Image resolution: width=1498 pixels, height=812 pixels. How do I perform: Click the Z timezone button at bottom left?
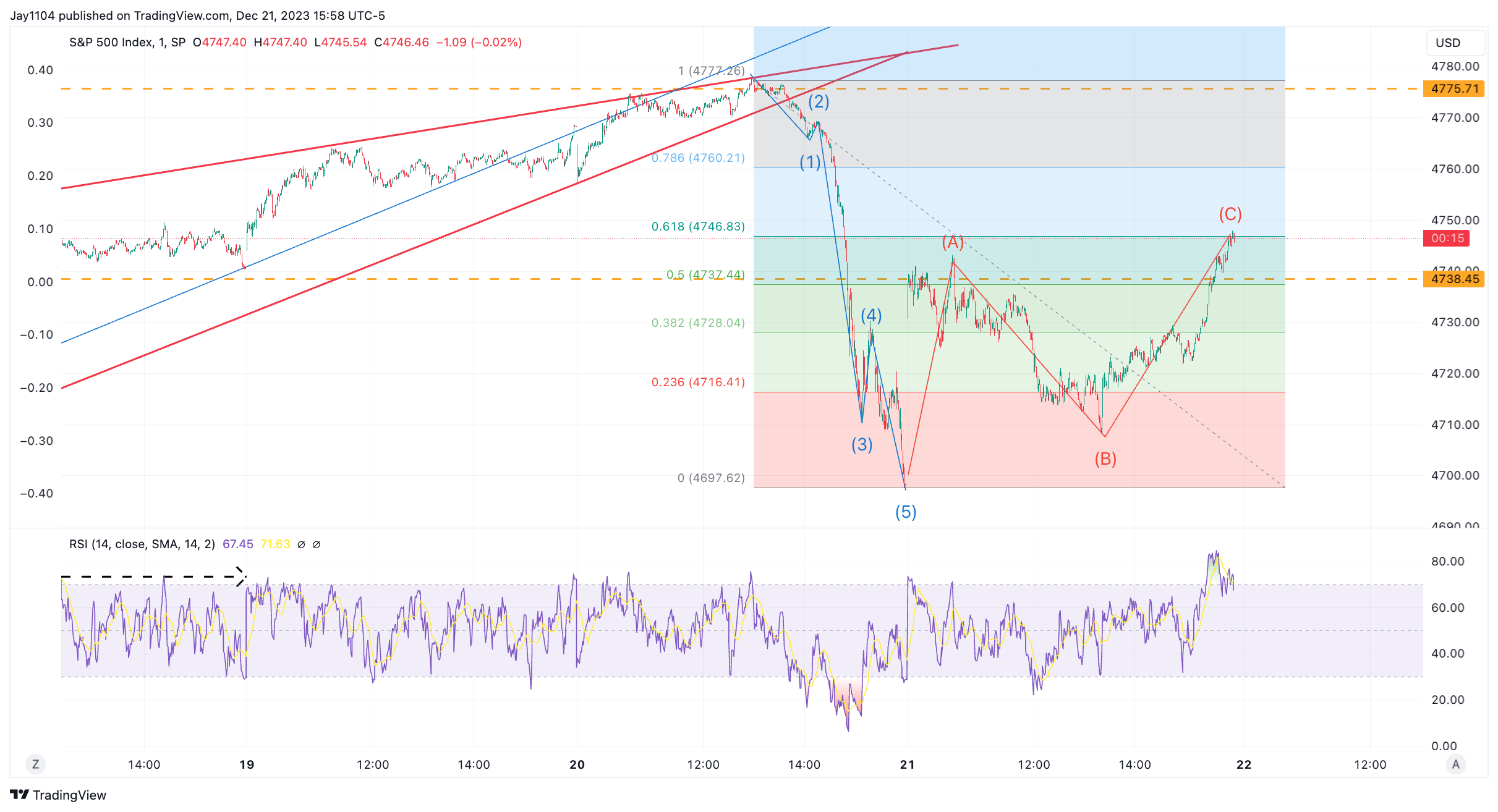pos(35,764)
